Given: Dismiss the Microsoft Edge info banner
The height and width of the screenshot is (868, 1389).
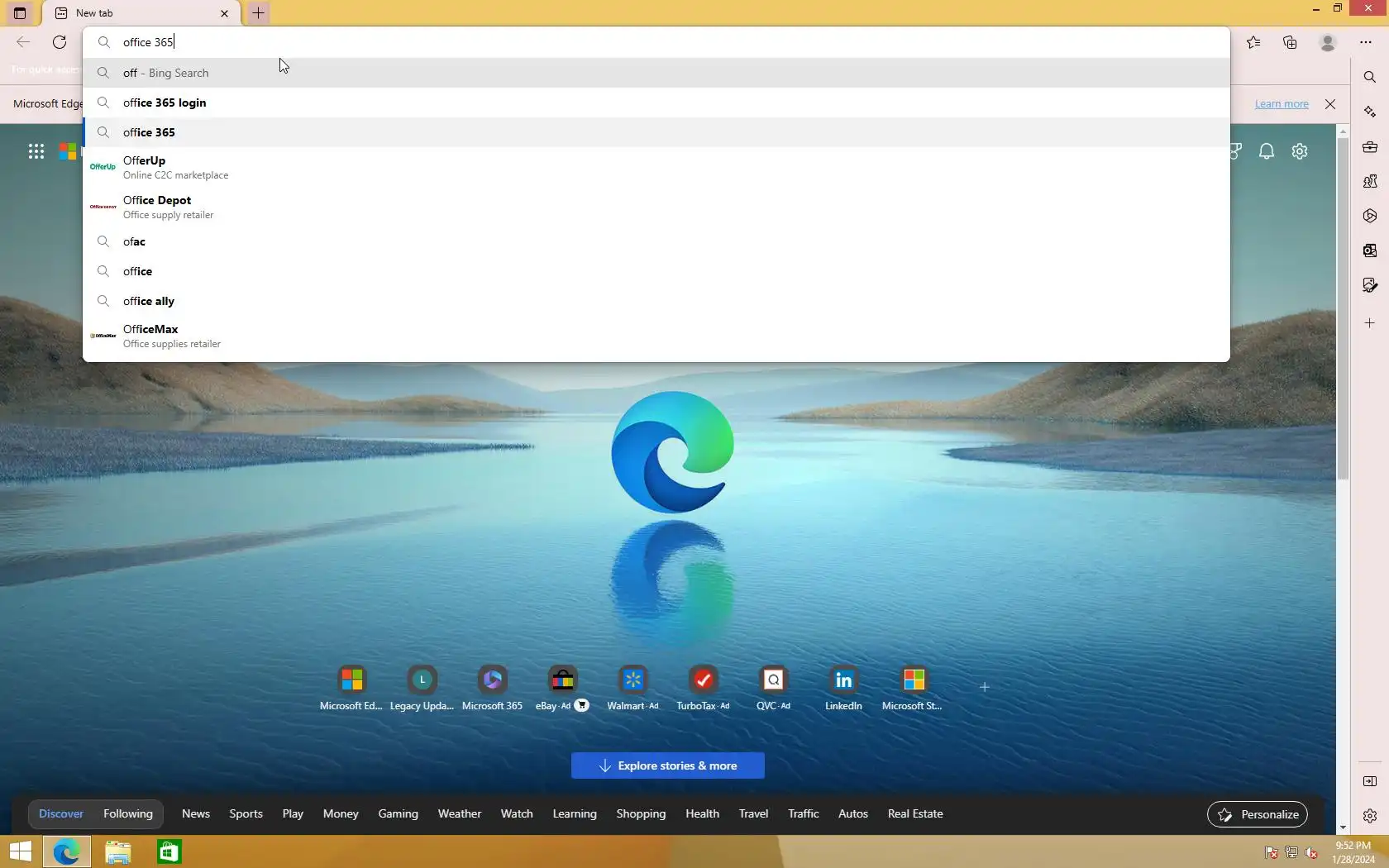Looking at the screenshot, I should [x=1330, y=104].
